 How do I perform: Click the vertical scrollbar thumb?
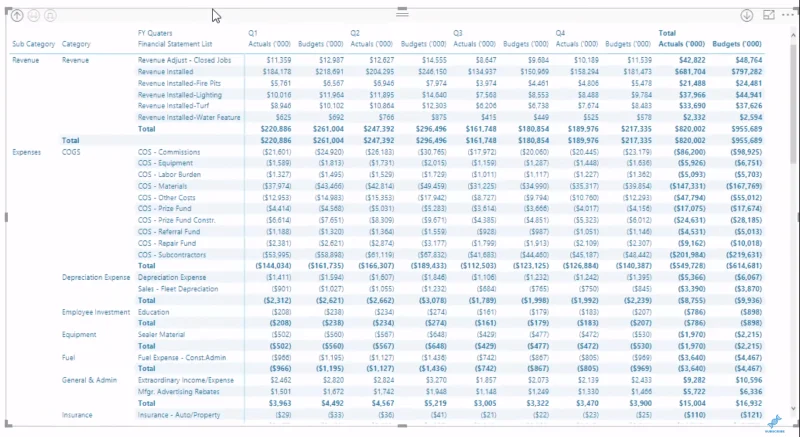(793, 102)
